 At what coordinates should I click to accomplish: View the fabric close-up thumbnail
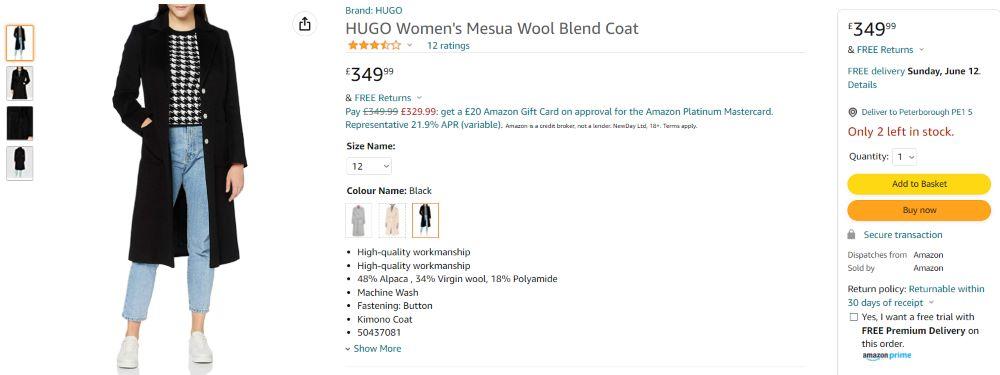(20, 123)
